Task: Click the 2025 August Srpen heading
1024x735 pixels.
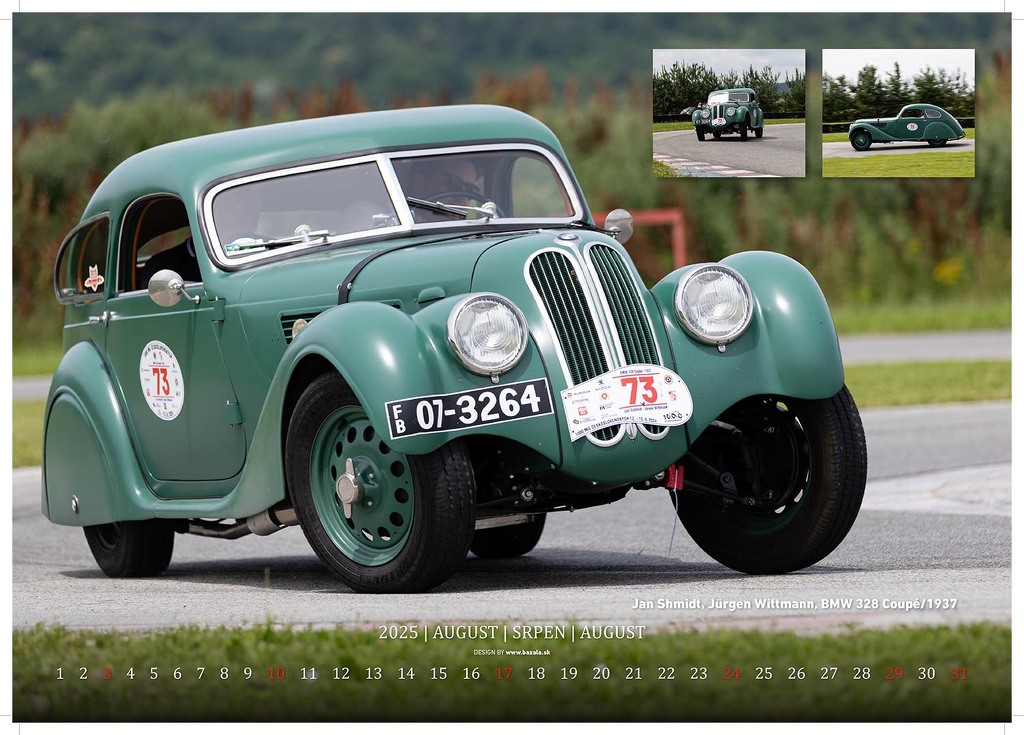Action: click(511, 632)
